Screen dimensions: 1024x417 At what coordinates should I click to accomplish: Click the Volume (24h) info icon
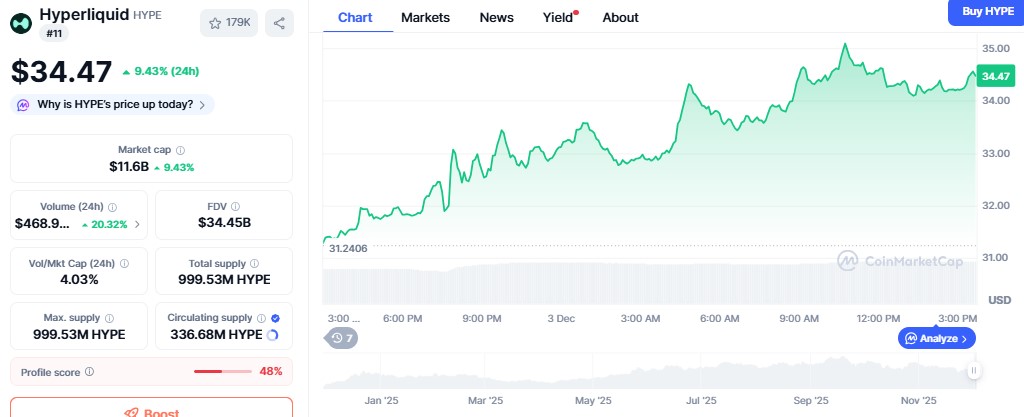coord(112,206)
